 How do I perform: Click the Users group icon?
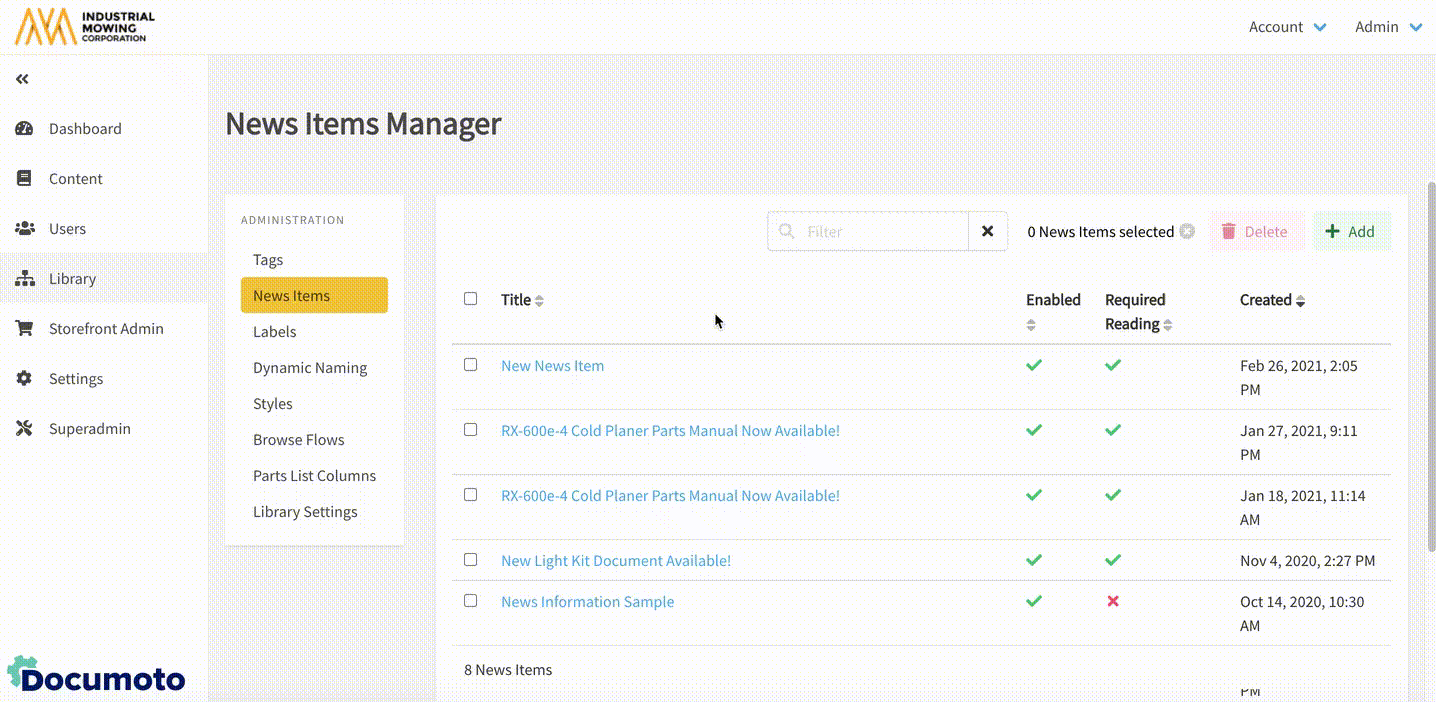pyautogui.click(x=25, y=229)
